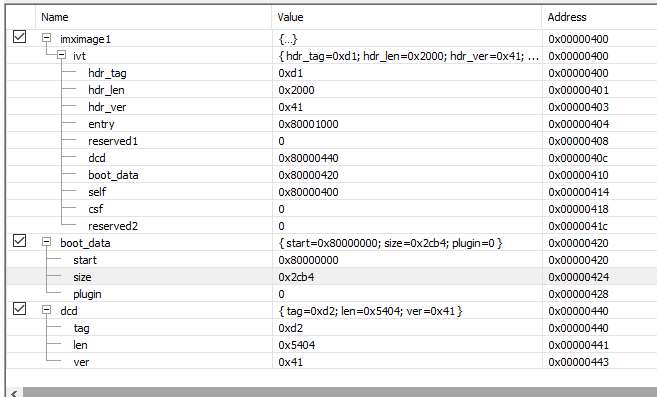Click address 0x00000443
Viewport: 657px width, 397px height.
click(x=578, y=362)
